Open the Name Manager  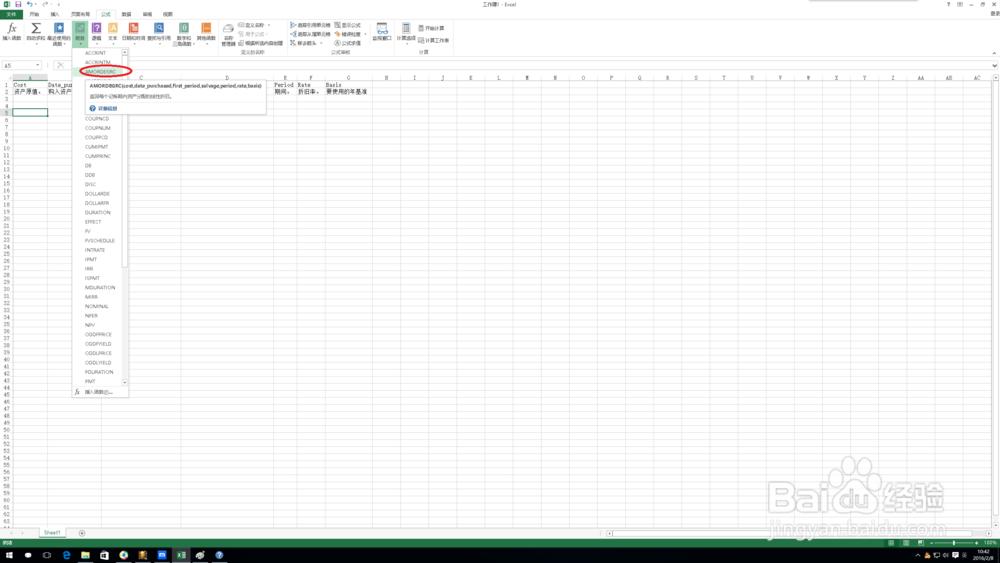[x=228, y=34]
